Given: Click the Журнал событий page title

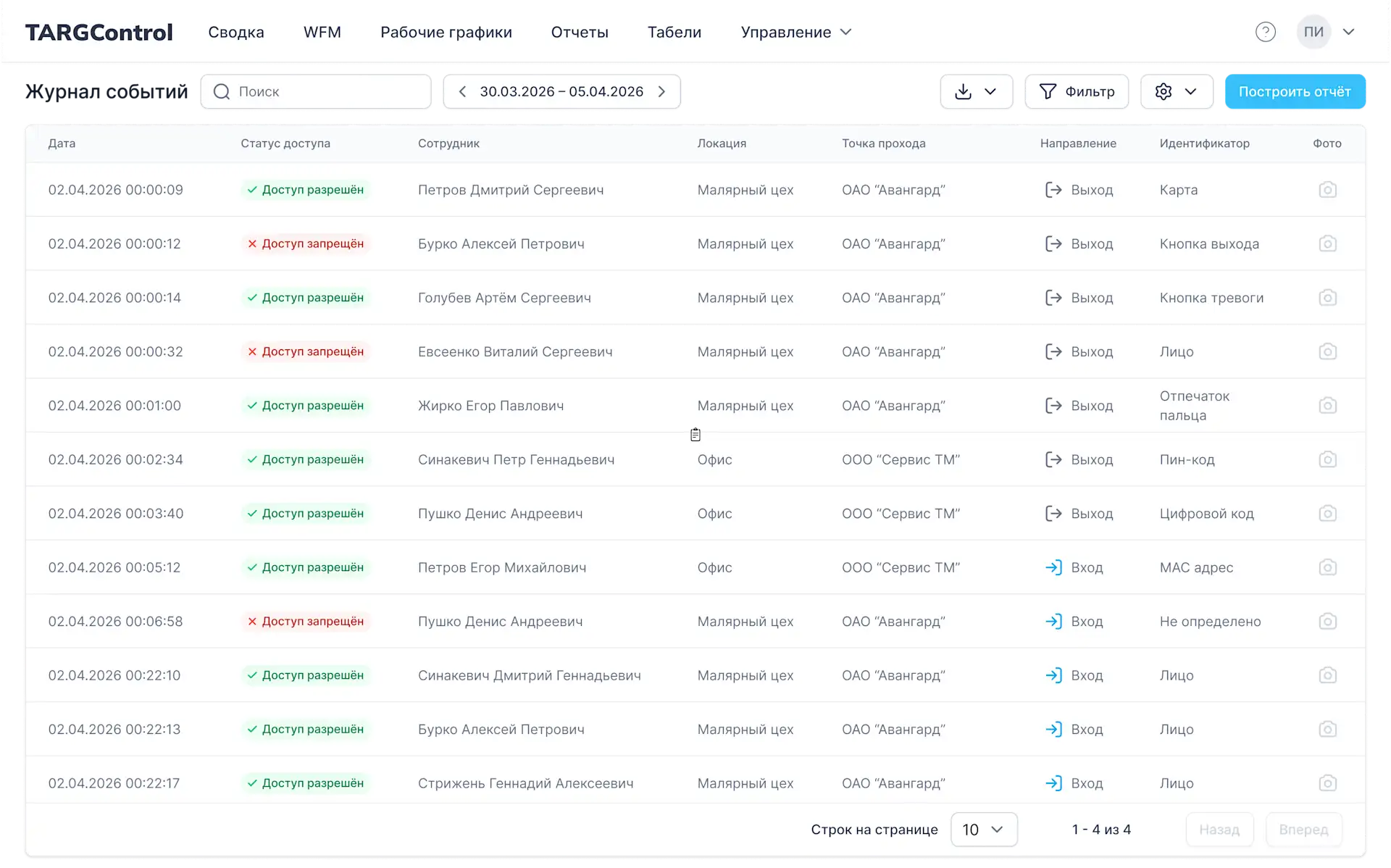Looking at the screenshot, I should pos(106,91).
